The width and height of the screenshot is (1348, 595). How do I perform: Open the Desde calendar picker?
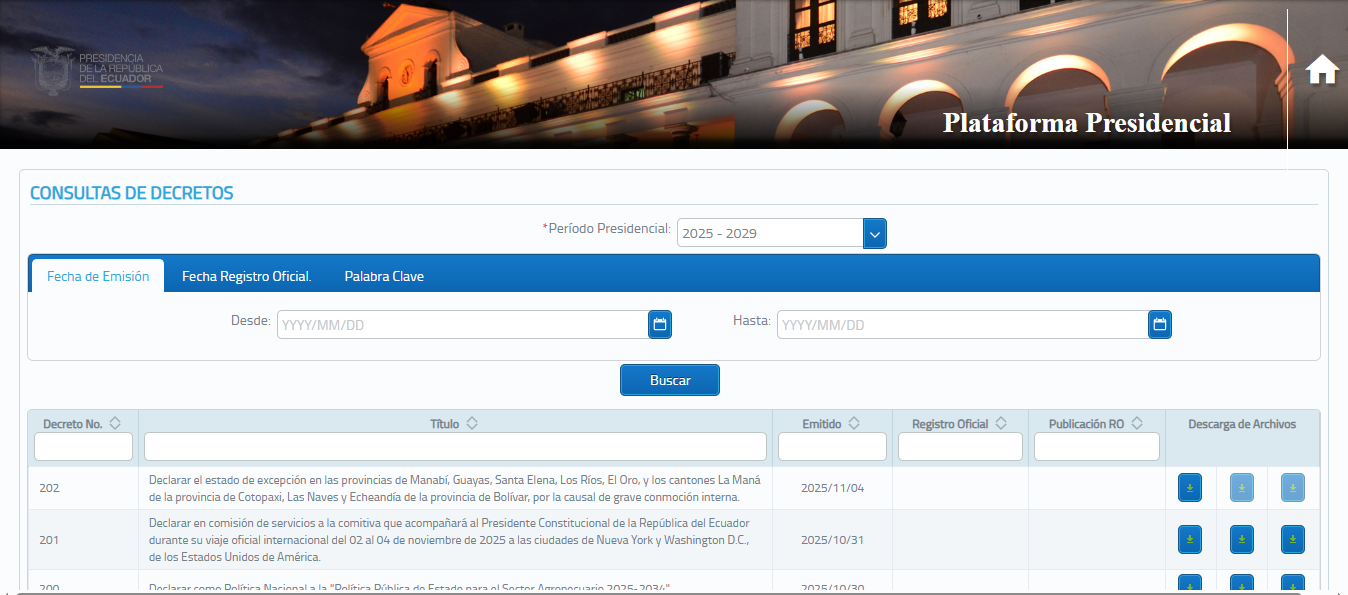click(659, 324)
